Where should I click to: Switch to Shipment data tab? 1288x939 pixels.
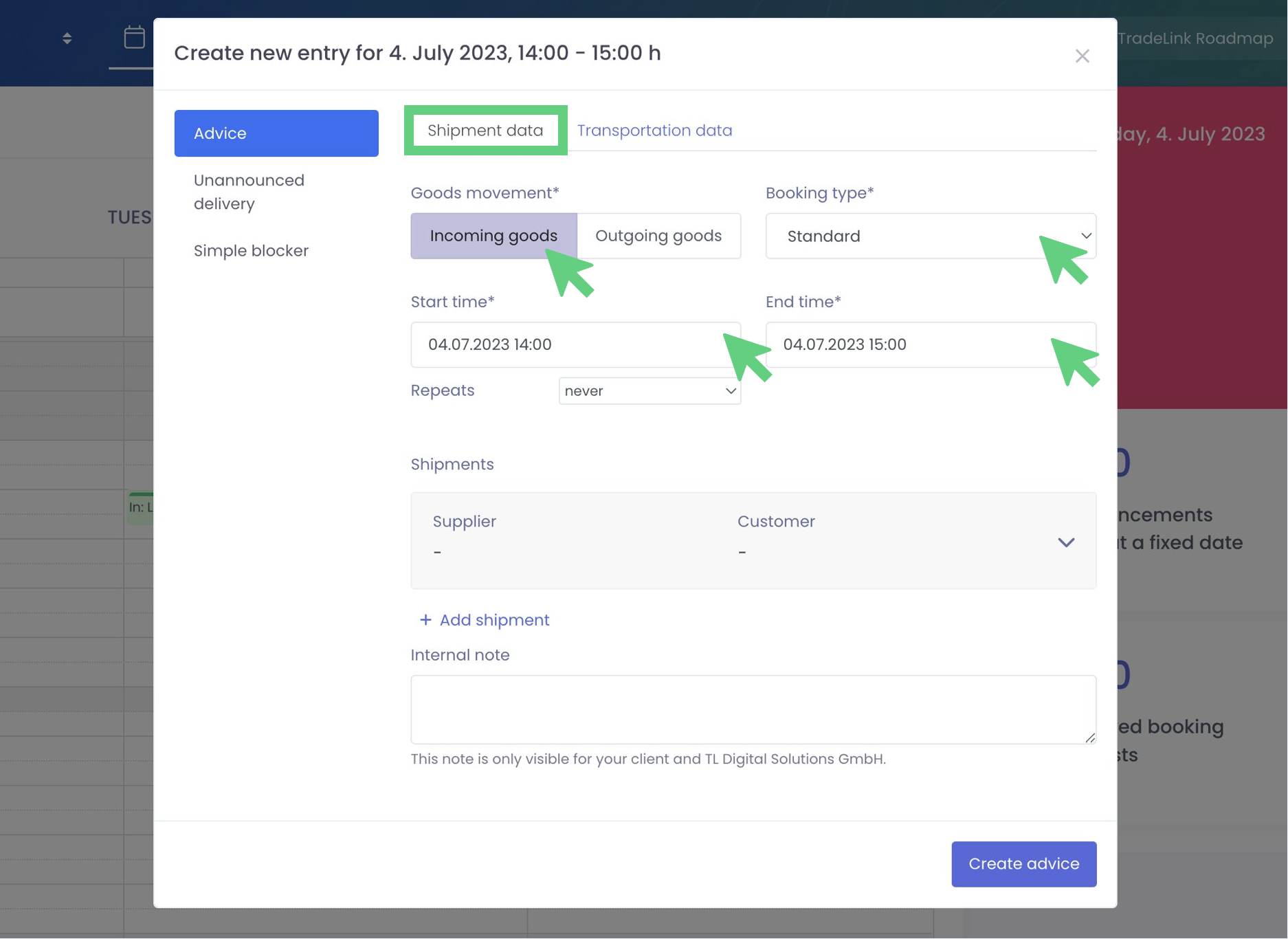pos(485,131)
